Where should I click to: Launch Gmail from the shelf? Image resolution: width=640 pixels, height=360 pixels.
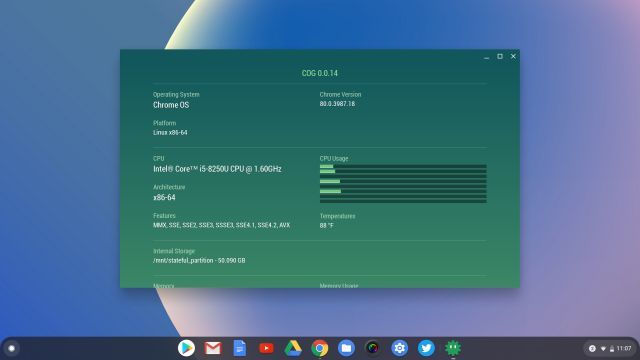pos(213,348)
